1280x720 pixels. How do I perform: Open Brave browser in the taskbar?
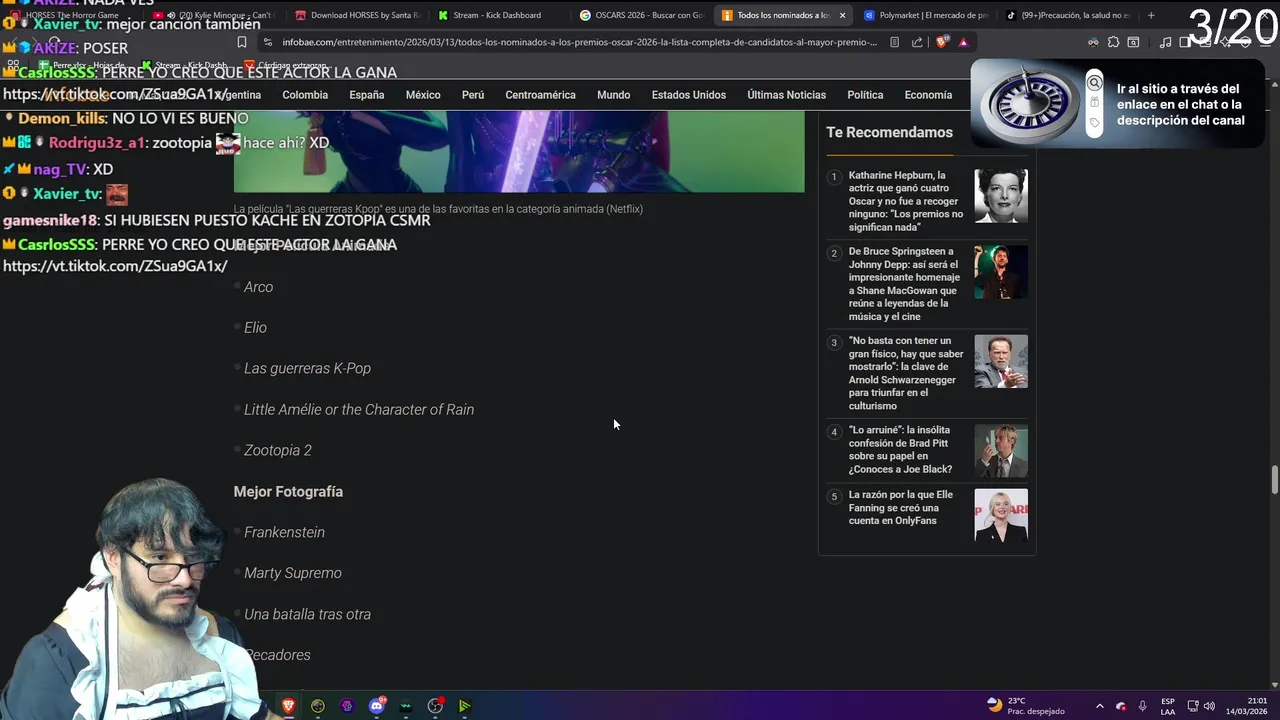(289, 706)
